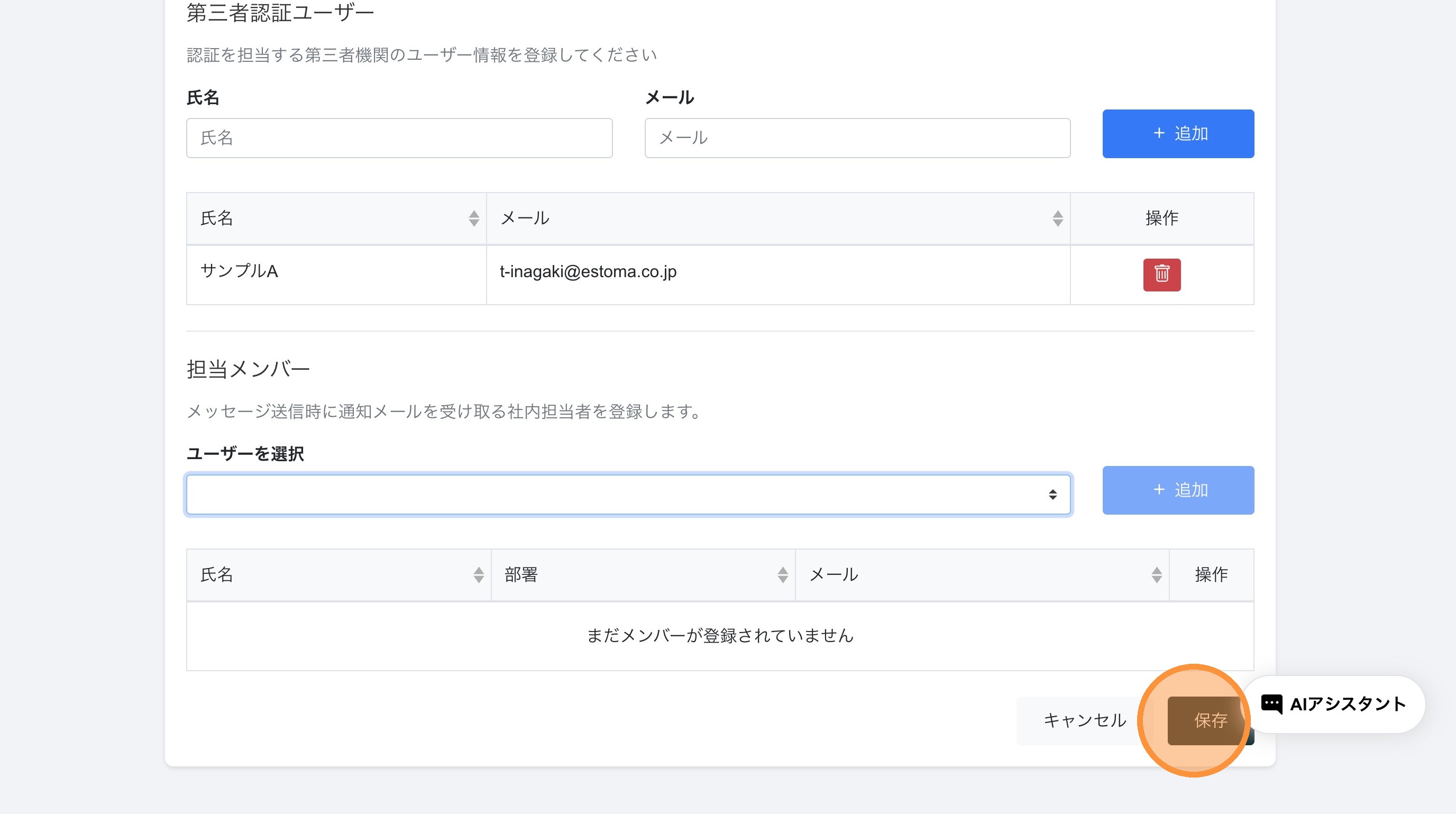Click the 第三者認証ユーザー section heading
1456x814 pixels.
(280, 13)
